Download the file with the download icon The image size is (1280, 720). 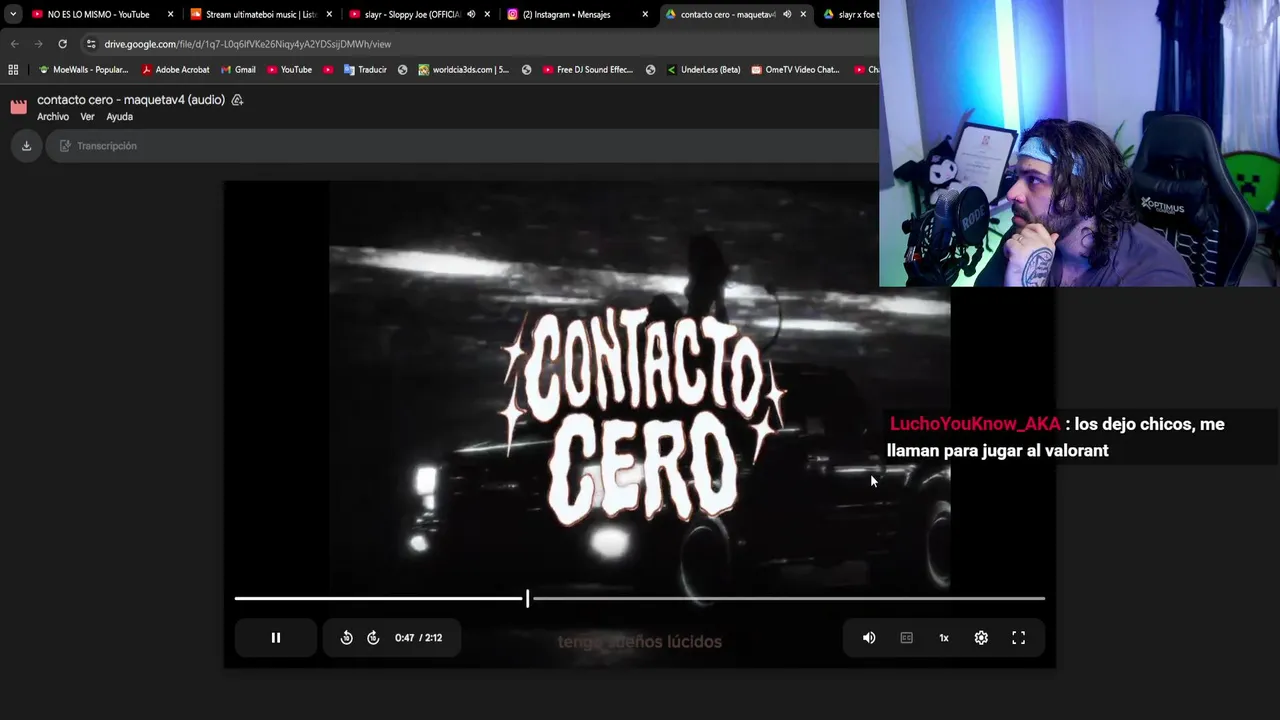point(27,146)
